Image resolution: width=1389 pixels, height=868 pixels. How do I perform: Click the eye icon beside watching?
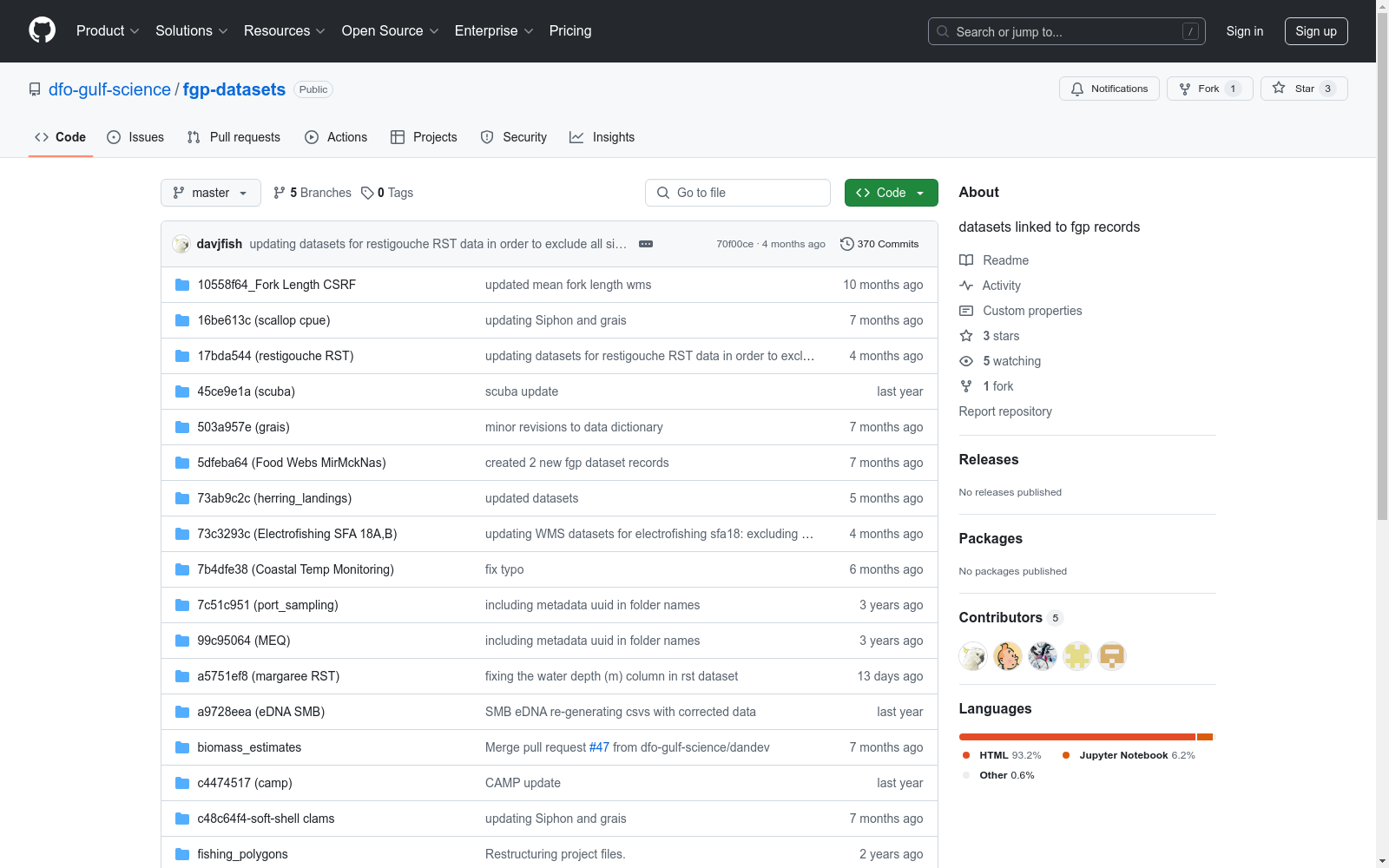pyautogui.click(x=966, y=361)
